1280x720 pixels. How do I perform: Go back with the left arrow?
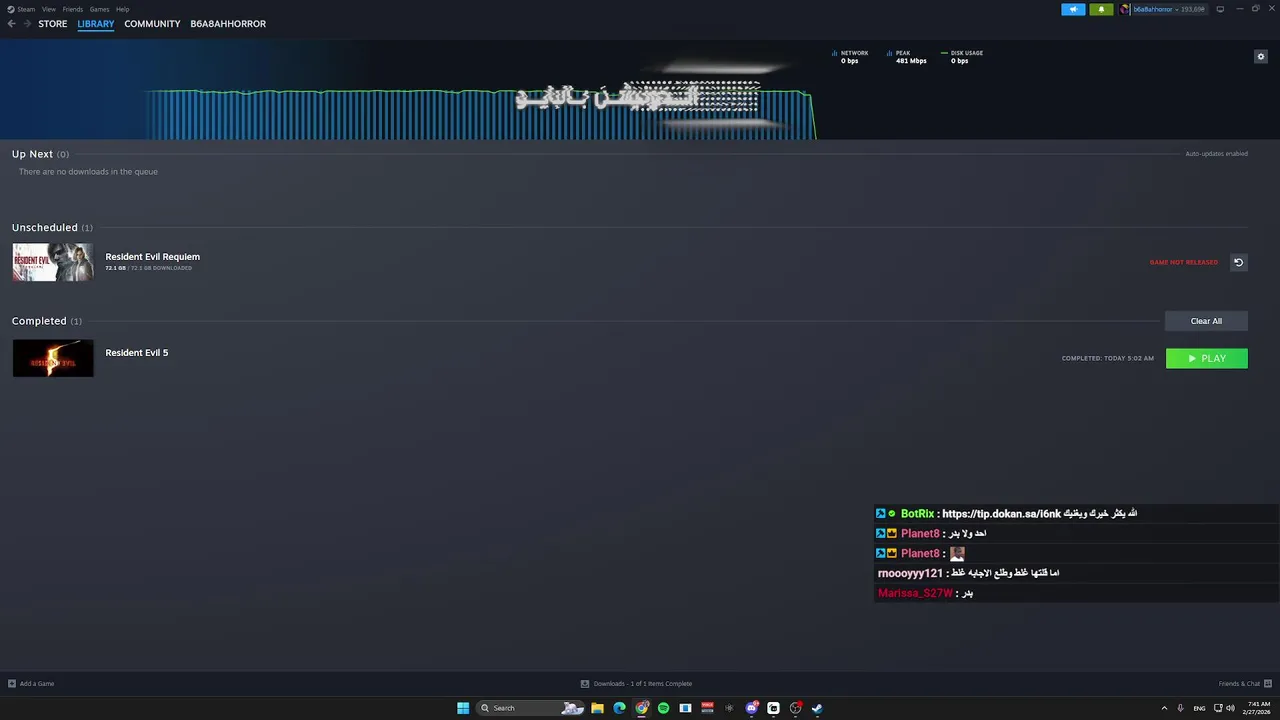click(x=11, y=24)
